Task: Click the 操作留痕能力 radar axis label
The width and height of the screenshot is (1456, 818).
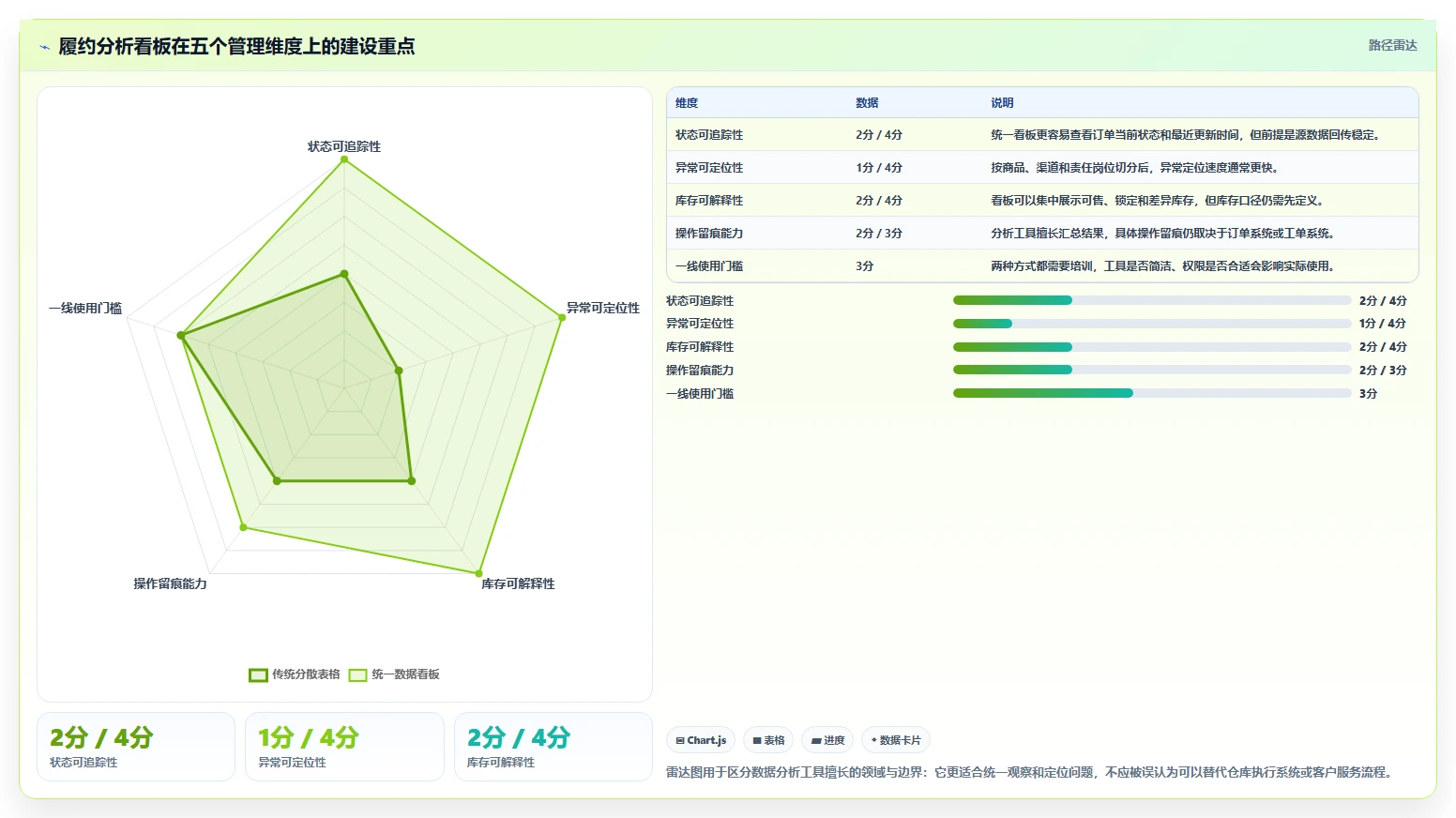Action: tap(170, 583)
